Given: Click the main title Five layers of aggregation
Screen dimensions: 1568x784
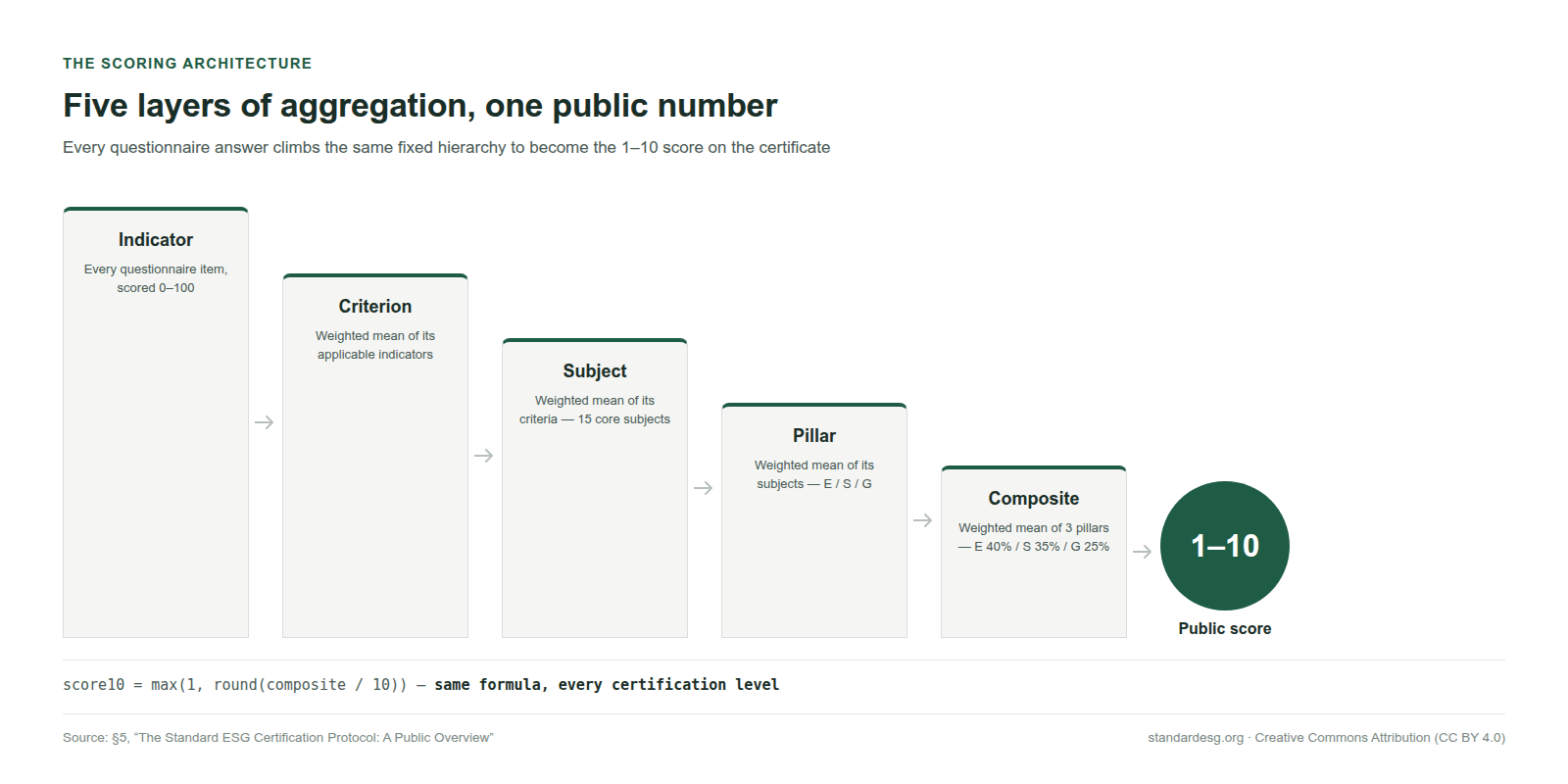Looking at the screenshot, I should [x=420, y=106].
